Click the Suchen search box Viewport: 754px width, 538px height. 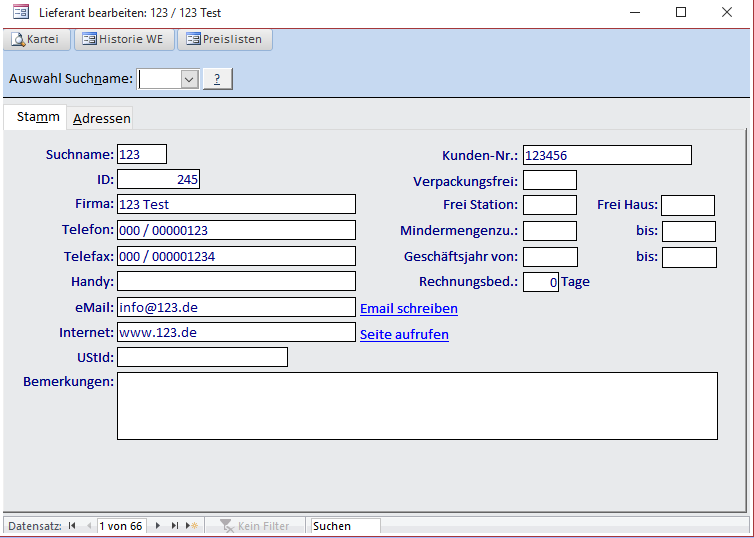[x=346, y=526]
